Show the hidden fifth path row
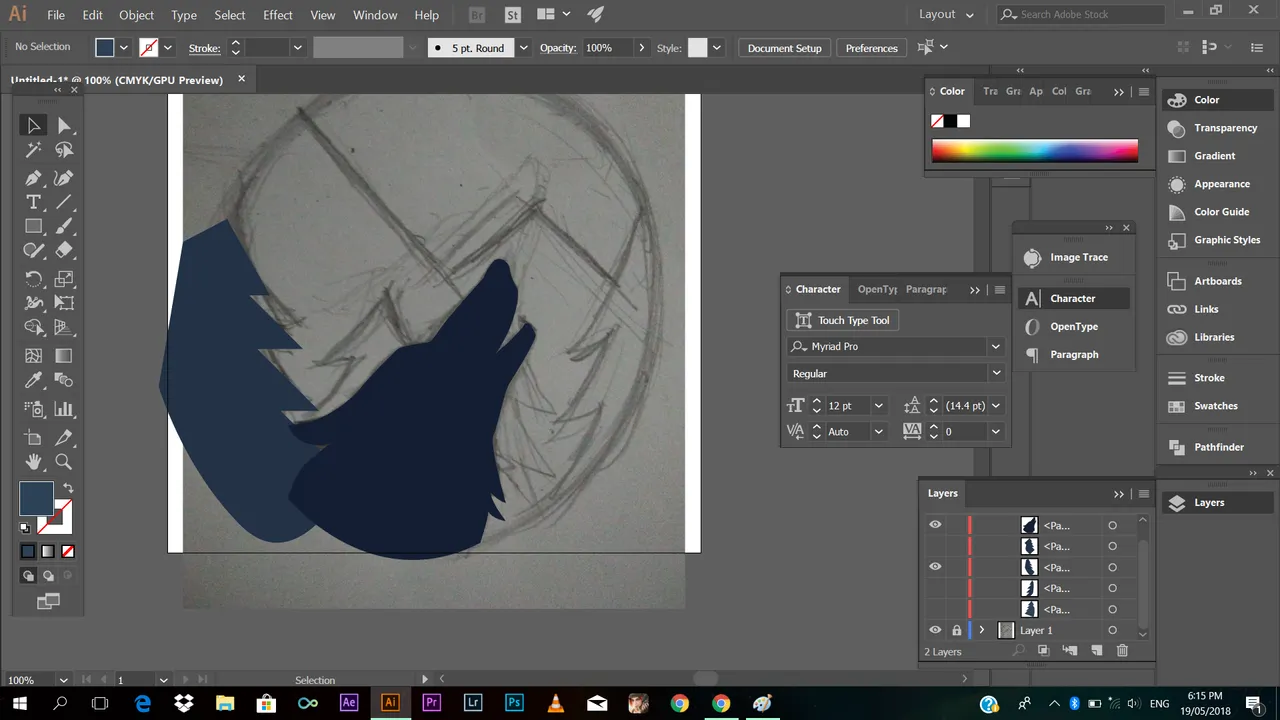Viewport: 1280px width, 720px height. 935,609
